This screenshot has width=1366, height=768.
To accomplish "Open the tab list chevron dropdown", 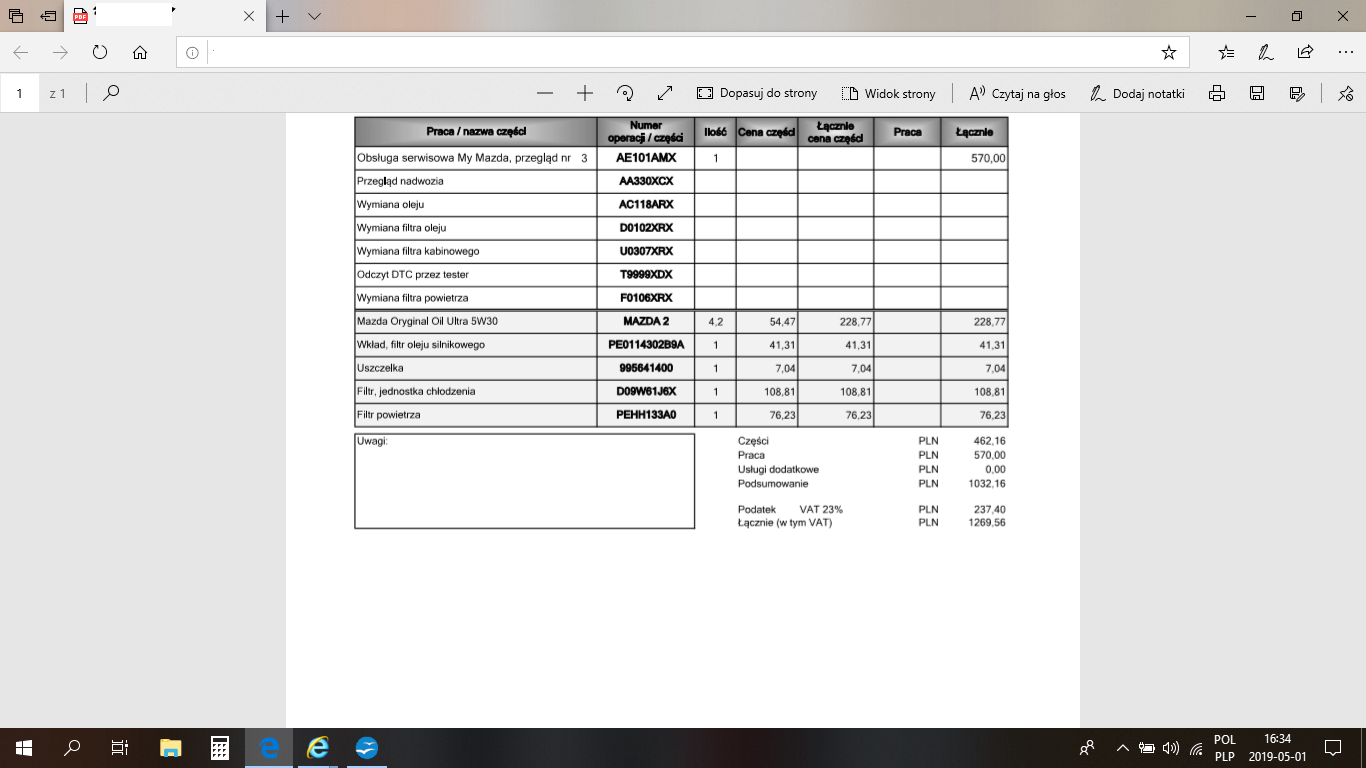I will [314, 16].
